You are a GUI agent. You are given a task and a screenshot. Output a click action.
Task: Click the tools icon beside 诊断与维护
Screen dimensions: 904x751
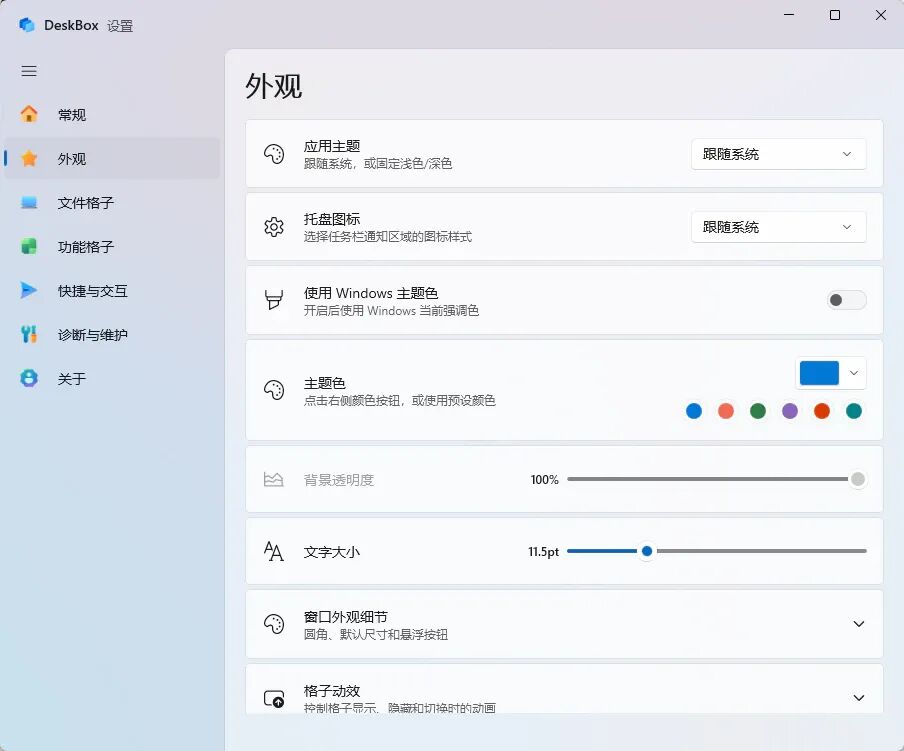coord(29,334)
